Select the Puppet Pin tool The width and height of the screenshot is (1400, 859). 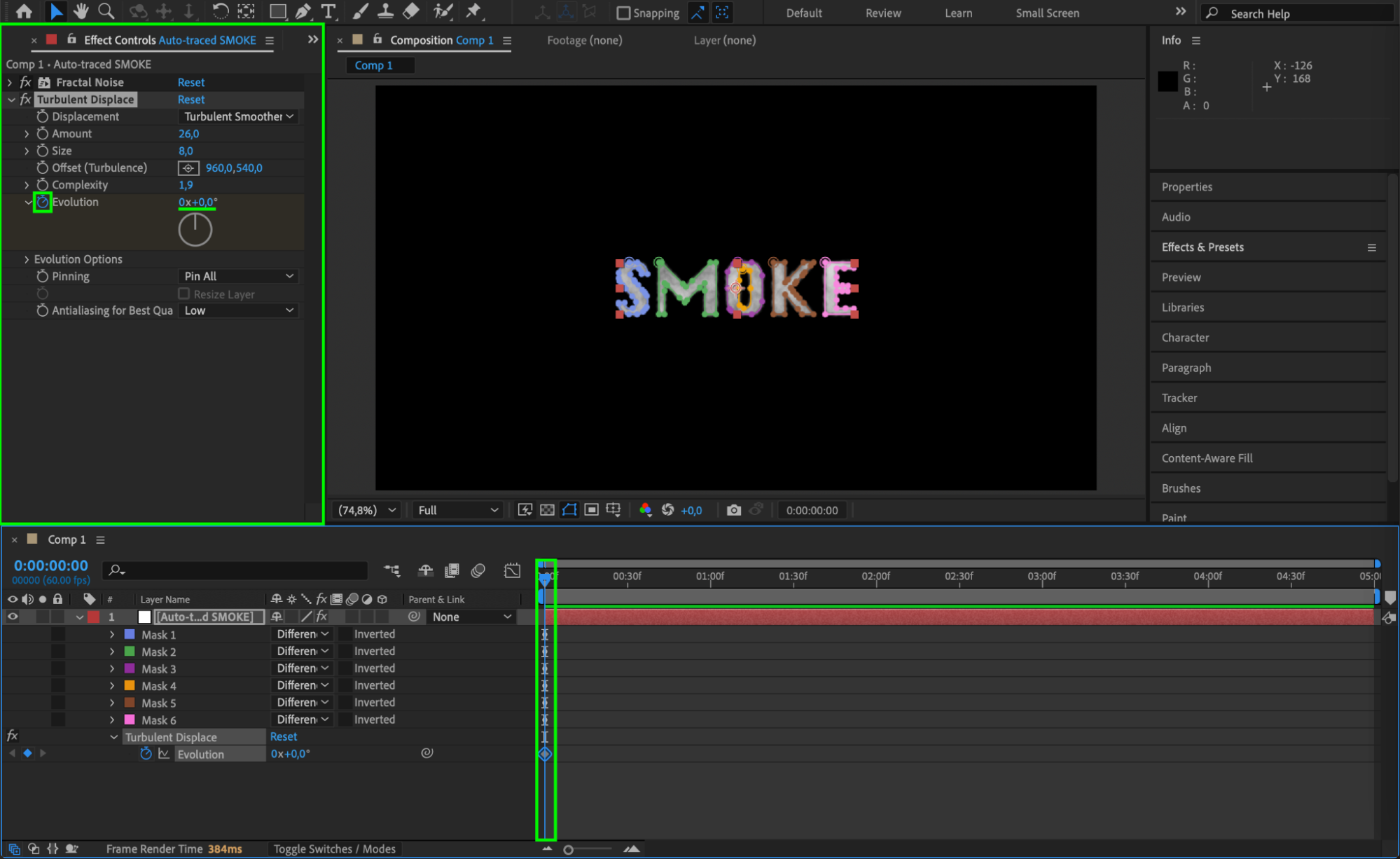473,11
